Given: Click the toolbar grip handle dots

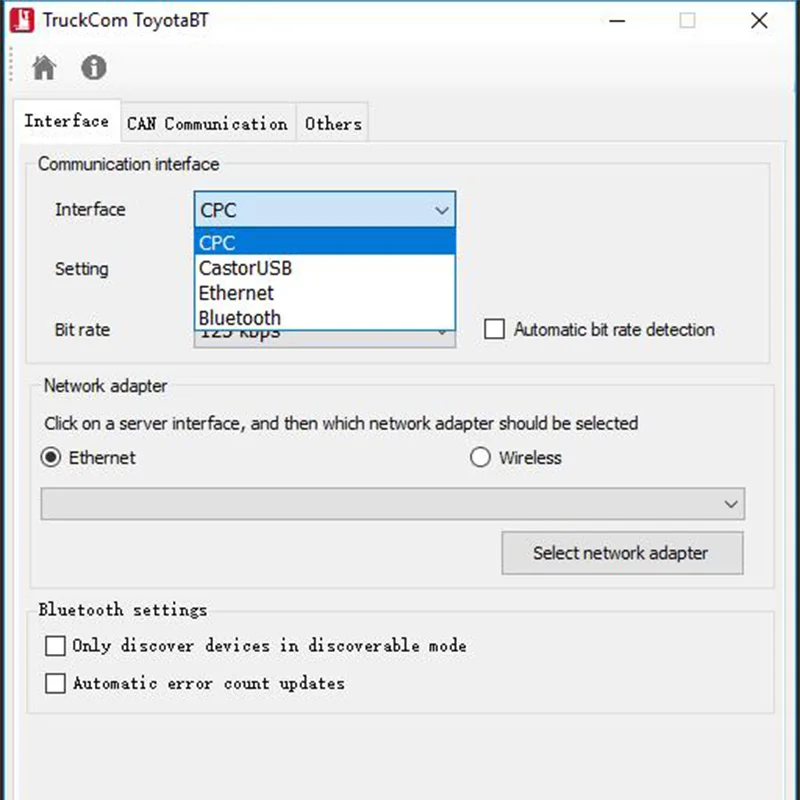Looking at the screenshot, I should pos(11,64).
